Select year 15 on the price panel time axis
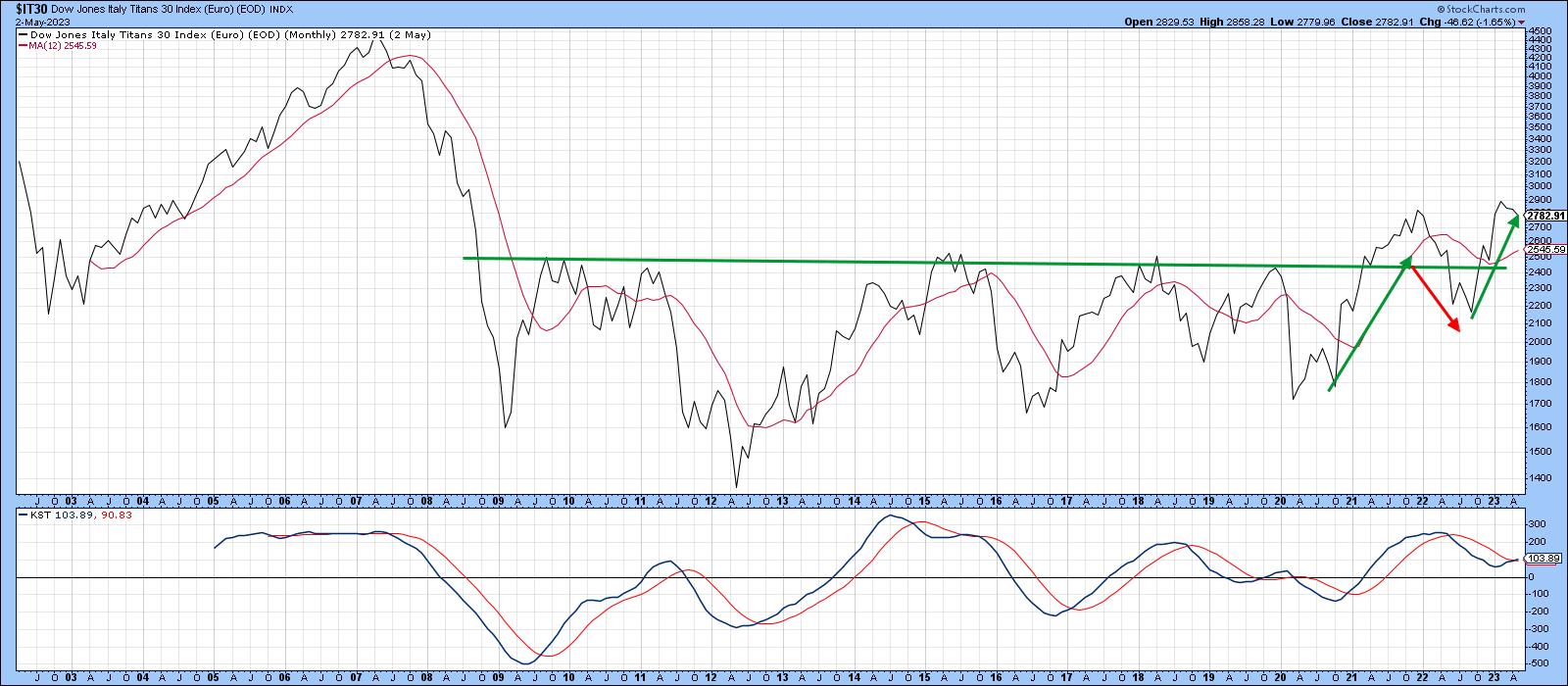Screen dimensions: 1568x686 click(x=924, y=501)
